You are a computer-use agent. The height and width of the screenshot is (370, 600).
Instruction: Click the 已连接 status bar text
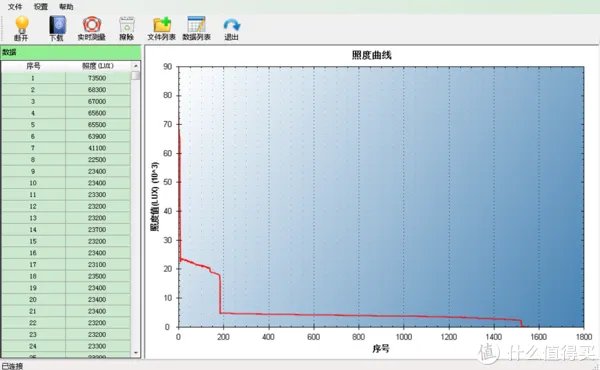click(13, 366)
